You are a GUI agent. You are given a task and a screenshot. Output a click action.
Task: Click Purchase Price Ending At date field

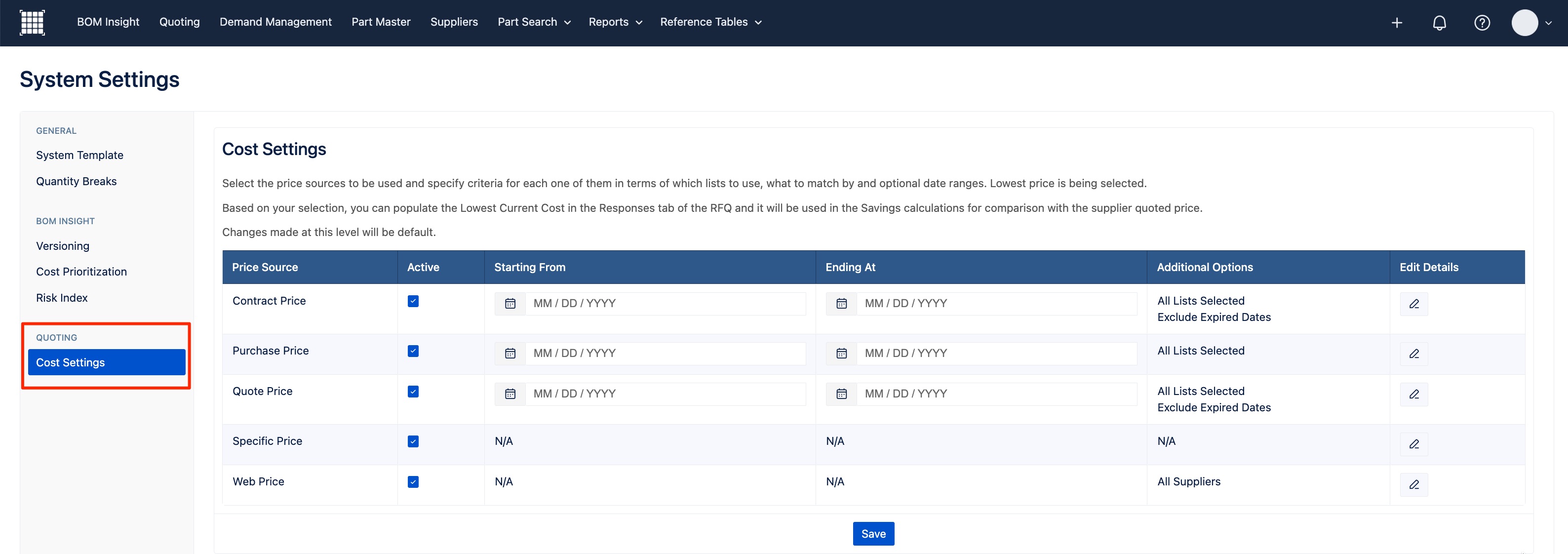[996, 354]
